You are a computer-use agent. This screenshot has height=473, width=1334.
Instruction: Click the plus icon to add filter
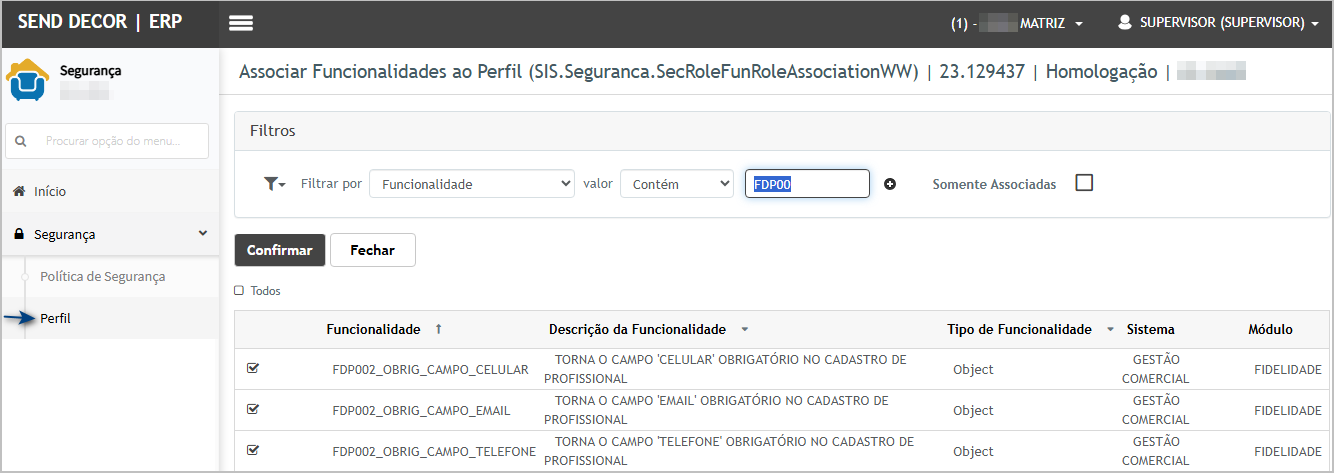pyautogui.click(x=890, y=184)
